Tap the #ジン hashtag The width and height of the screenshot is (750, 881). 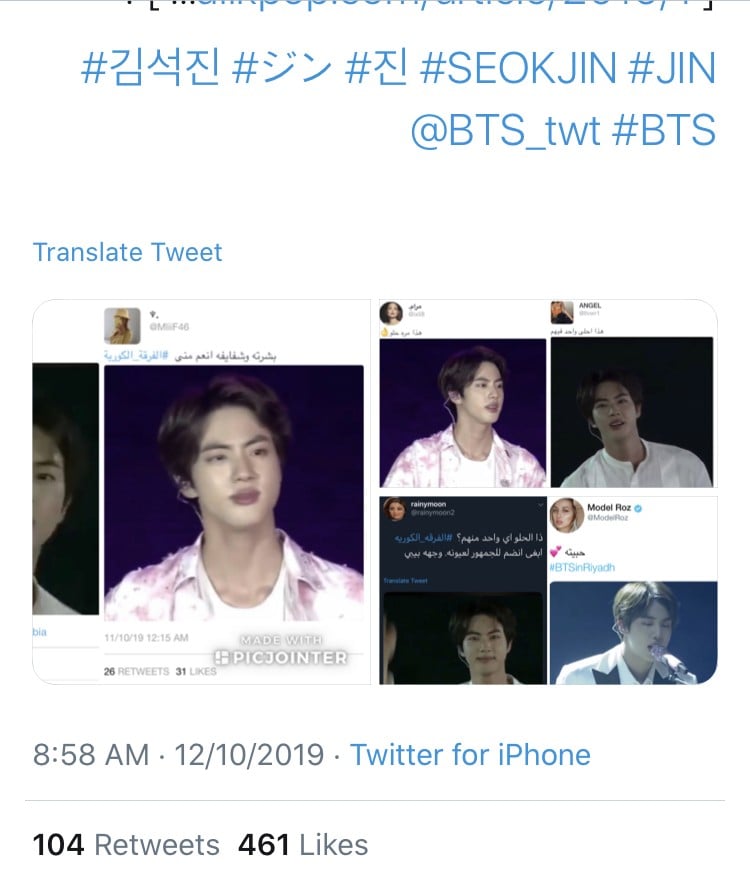[281, 69]
